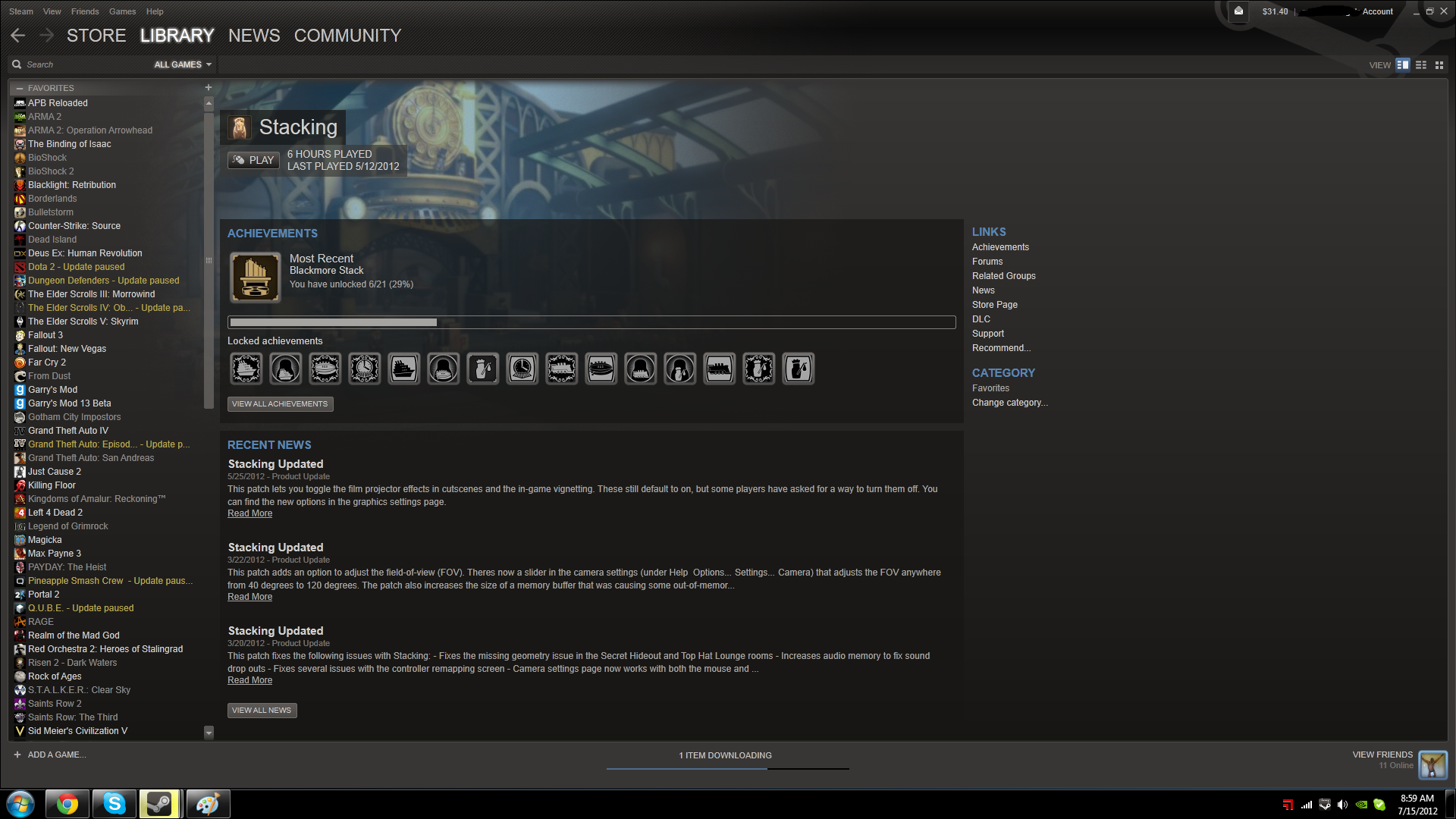Image resolution: width=1456 pixels, height=819 pixels.
Task: Click the achievement progress bar
Action: (591, 322)
